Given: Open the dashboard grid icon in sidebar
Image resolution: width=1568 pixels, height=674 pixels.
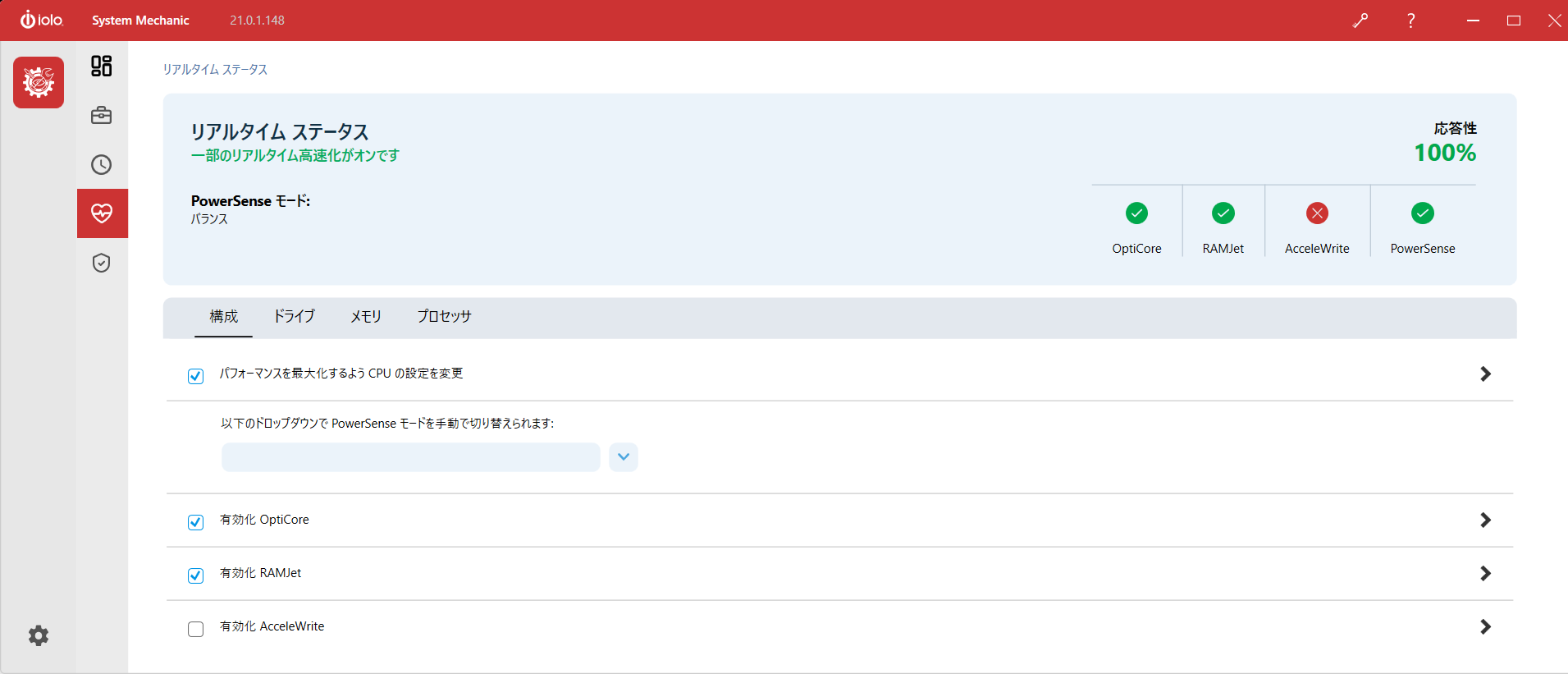Looking at the screenshot, I should pyautogui.click(x=102, y=66).
